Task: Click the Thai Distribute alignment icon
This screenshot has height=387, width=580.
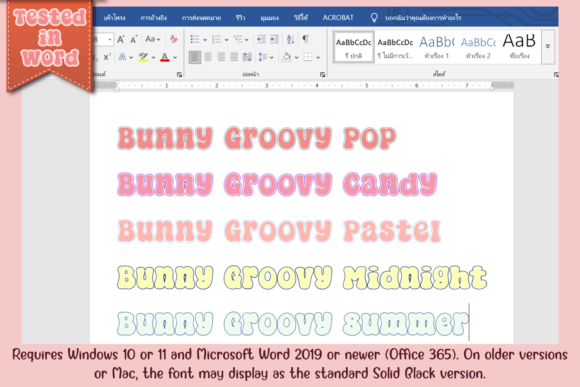Action: tap(247, 57)
